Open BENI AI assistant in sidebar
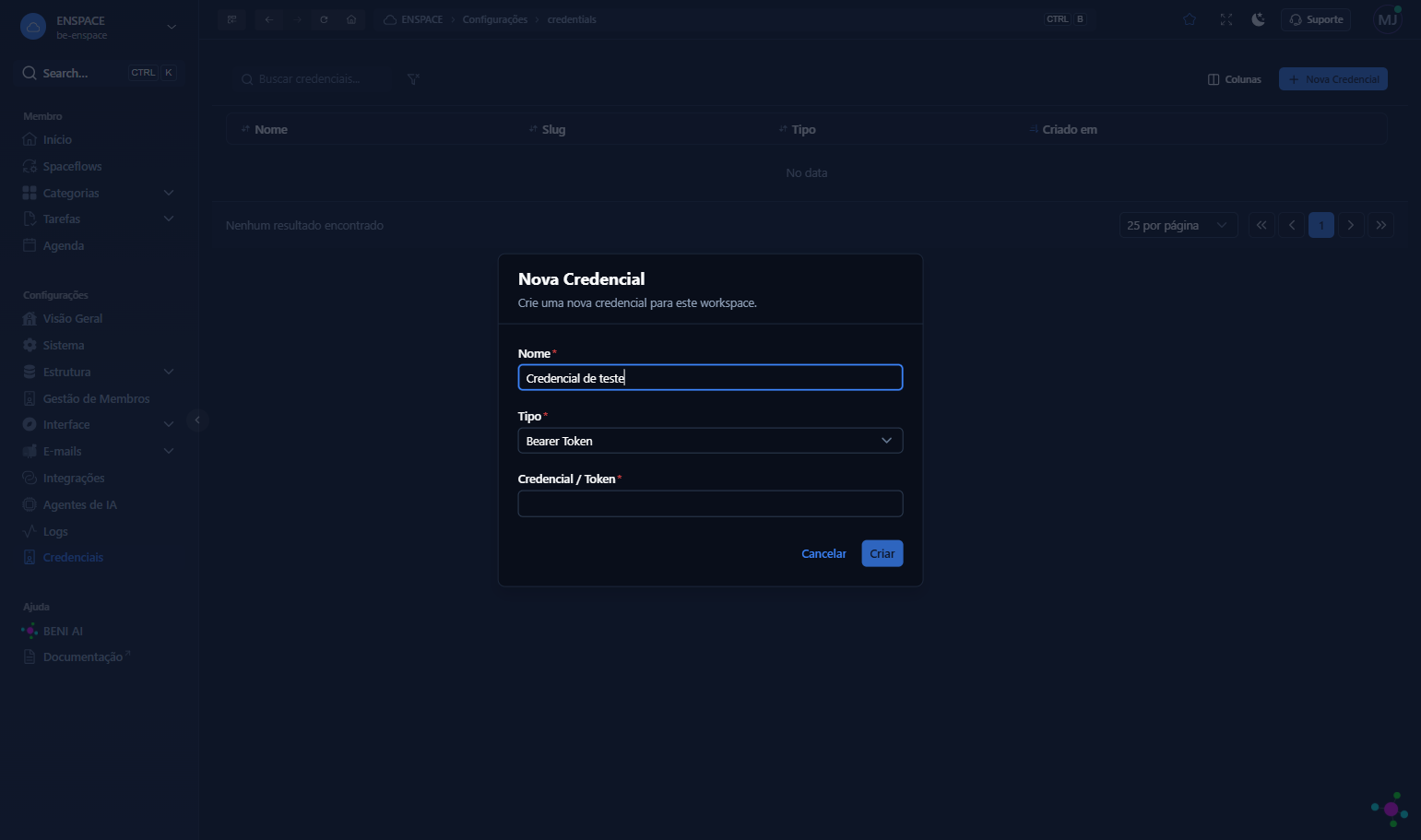The width and height of the screenshot is (1421, 840). coord(63,631)
